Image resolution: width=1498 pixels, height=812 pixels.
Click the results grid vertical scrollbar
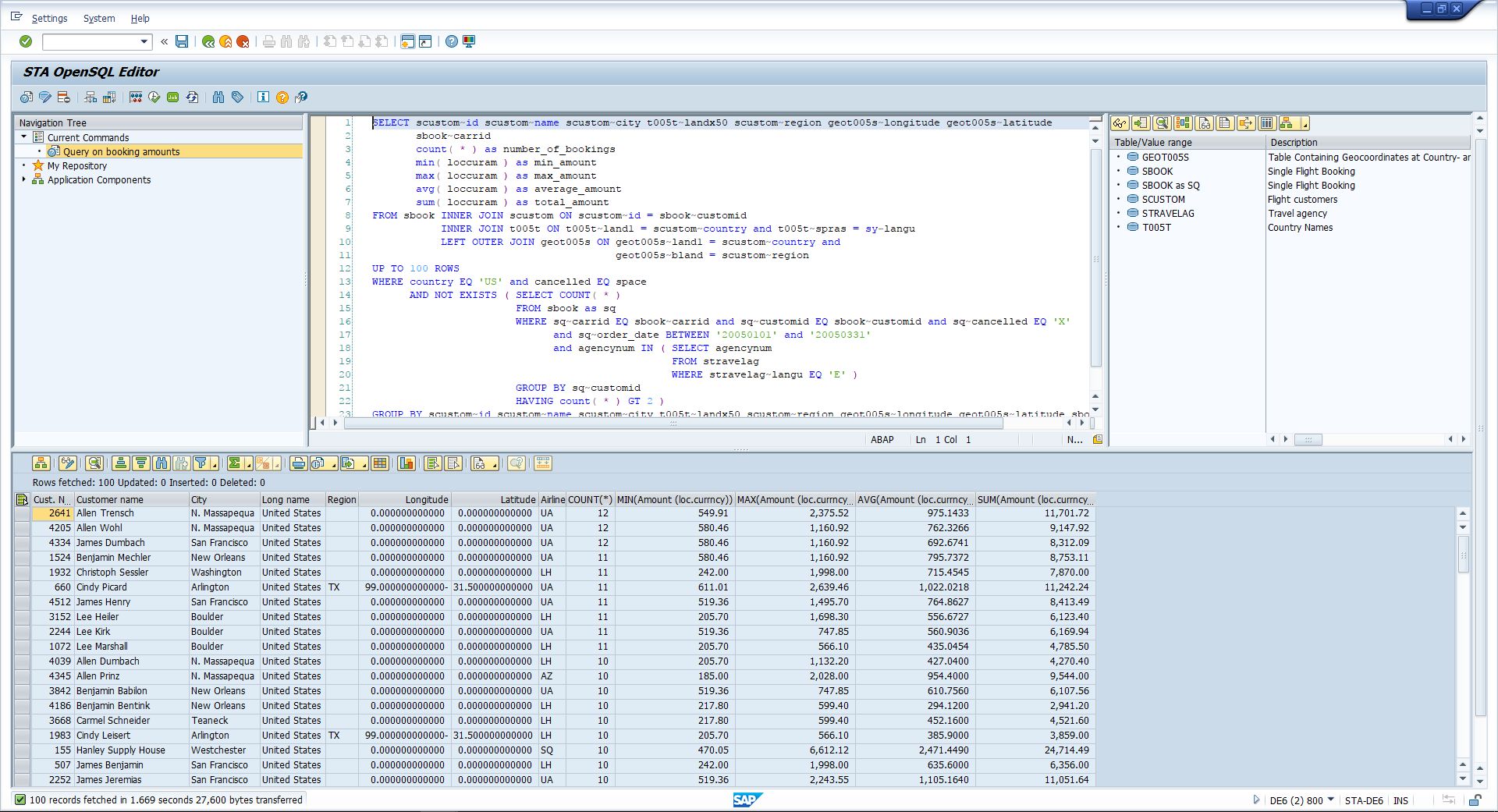coord(1463,555)
